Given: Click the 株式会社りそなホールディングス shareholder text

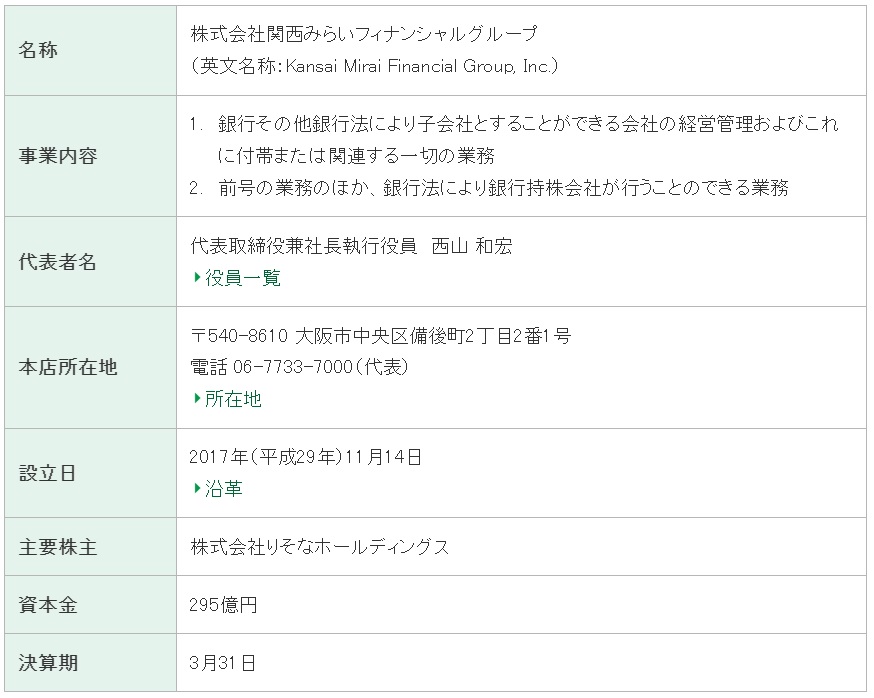Looking at the screenshot, I should click(x=319, y=546).
